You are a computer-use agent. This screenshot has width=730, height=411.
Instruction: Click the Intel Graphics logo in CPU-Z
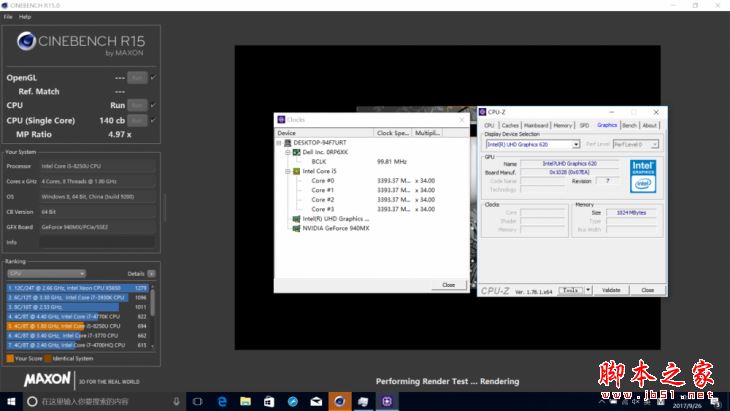[643, 176]
